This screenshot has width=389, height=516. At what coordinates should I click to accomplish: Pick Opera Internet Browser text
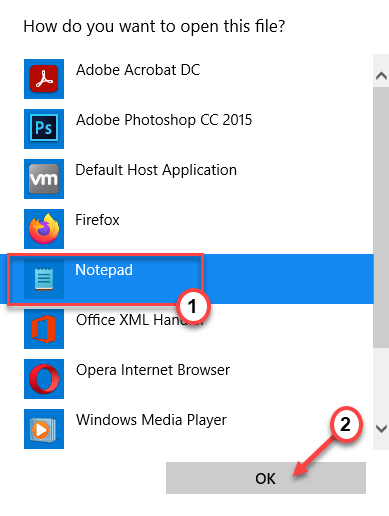tap(153, 370)
